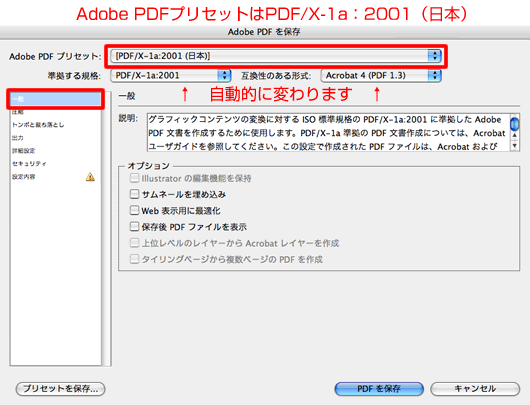Click the プリセットを保存... button
Viewport: 530px width, 405px height.
(x=61, y=389)
